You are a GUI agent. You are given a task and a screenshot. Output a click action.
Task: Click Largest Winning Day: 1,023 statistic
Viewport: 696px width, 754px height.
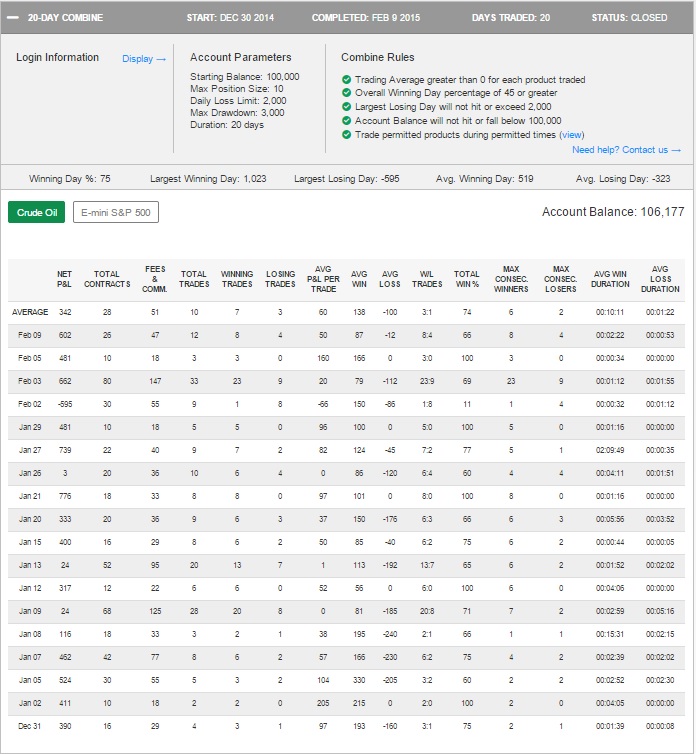click(208, 179)
